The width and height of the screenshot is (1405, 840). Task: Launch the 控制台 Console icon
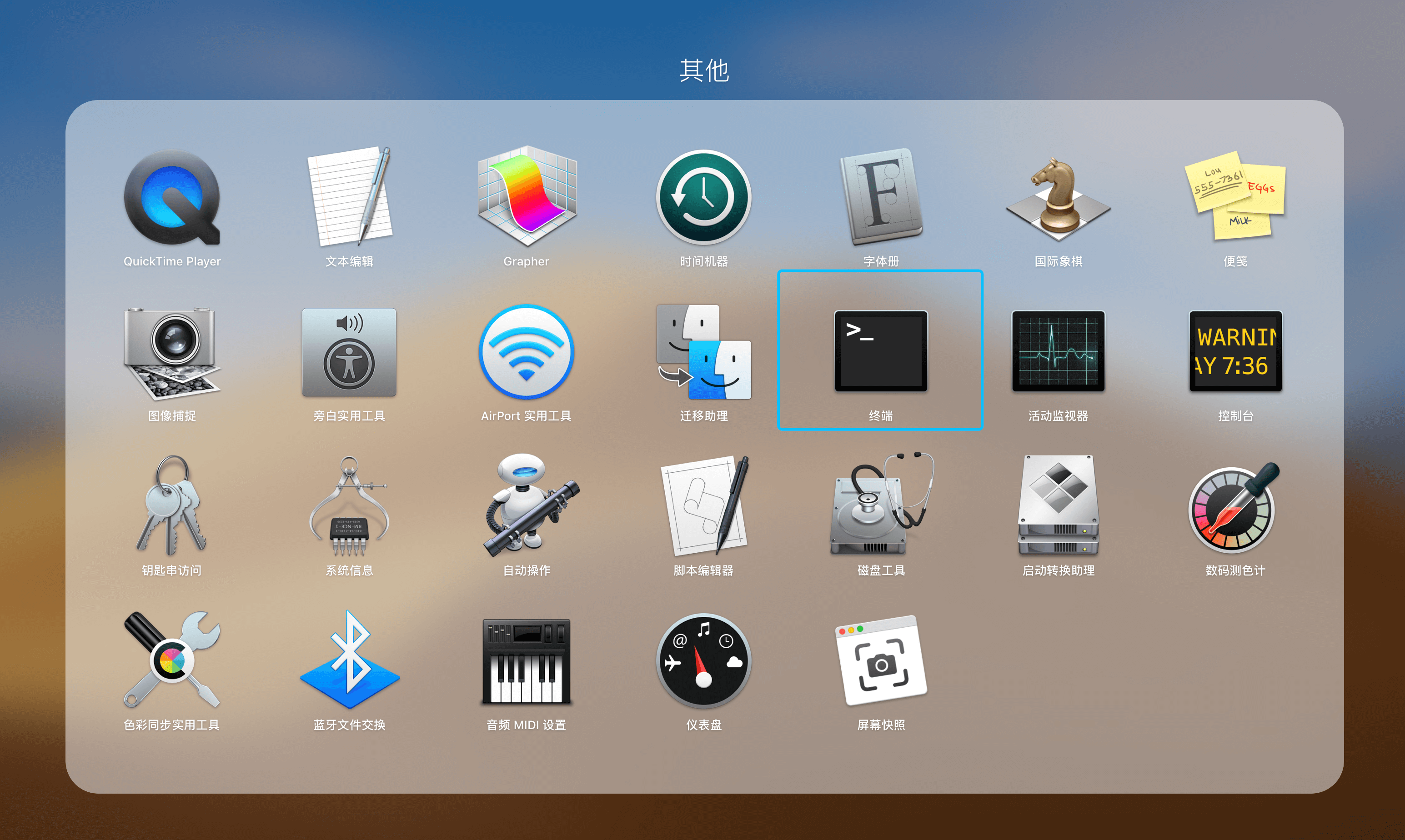(1235, 351)
